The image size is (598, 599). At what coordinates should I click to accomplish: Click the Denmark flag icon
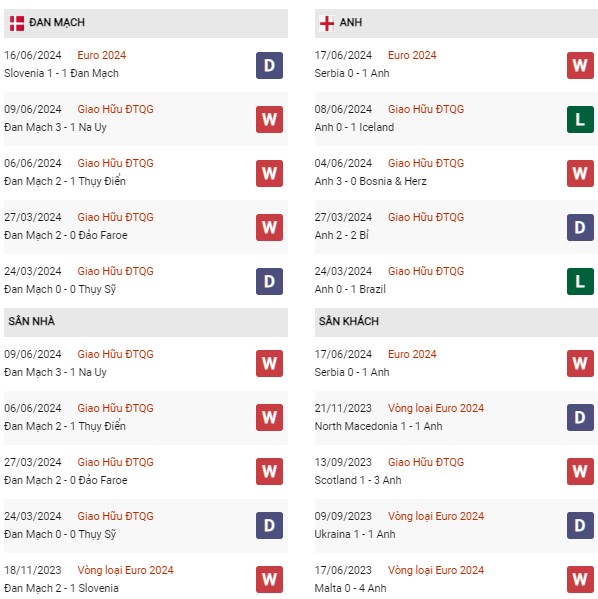17,23
